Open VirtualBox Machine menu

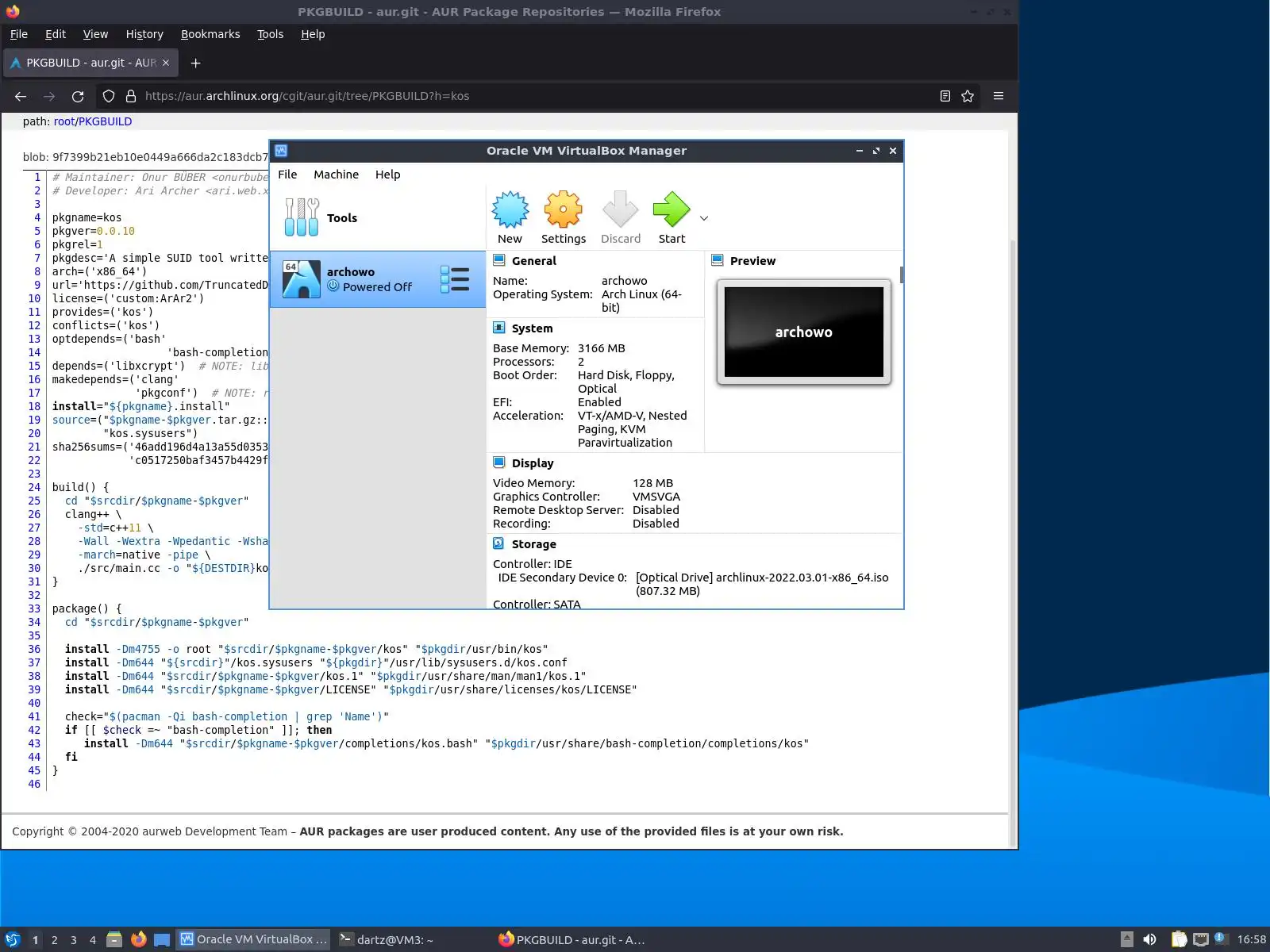[336, 175]
